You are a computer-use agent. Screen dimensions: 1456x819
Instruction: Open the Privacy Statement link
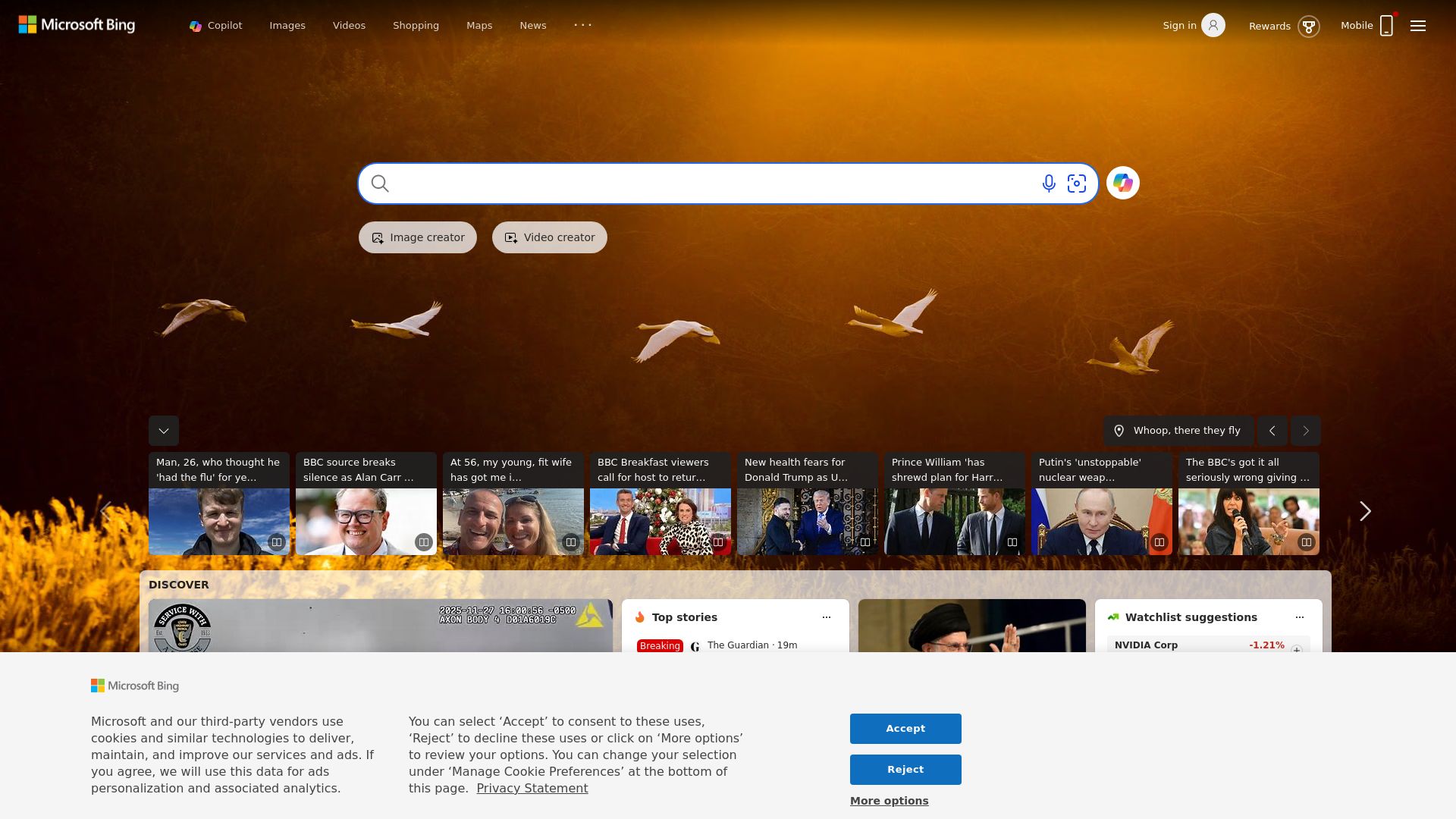pos(532,788)
